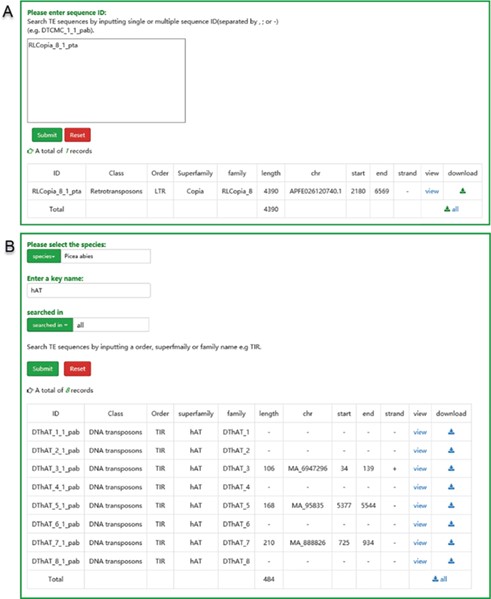Click the key name field containing hAT
The image size is (491, 599).
[x=89, y=290]
